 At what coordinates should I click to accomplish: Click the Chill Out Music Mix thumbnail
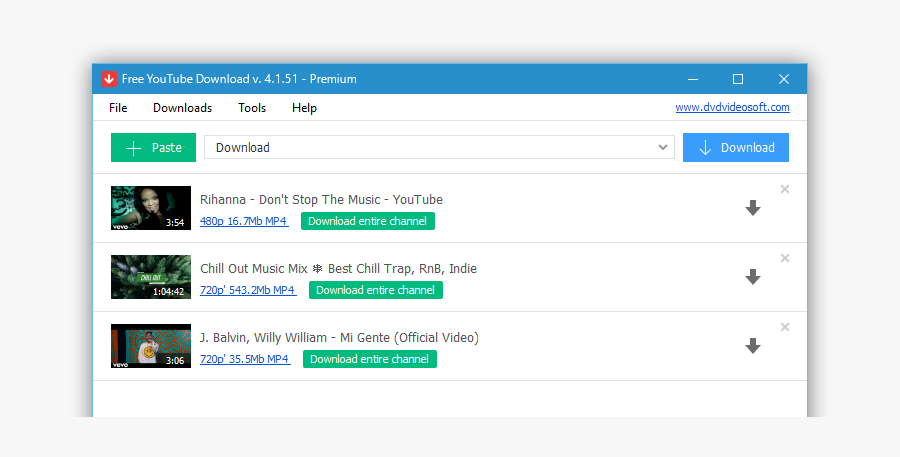[x=151, y=277]
